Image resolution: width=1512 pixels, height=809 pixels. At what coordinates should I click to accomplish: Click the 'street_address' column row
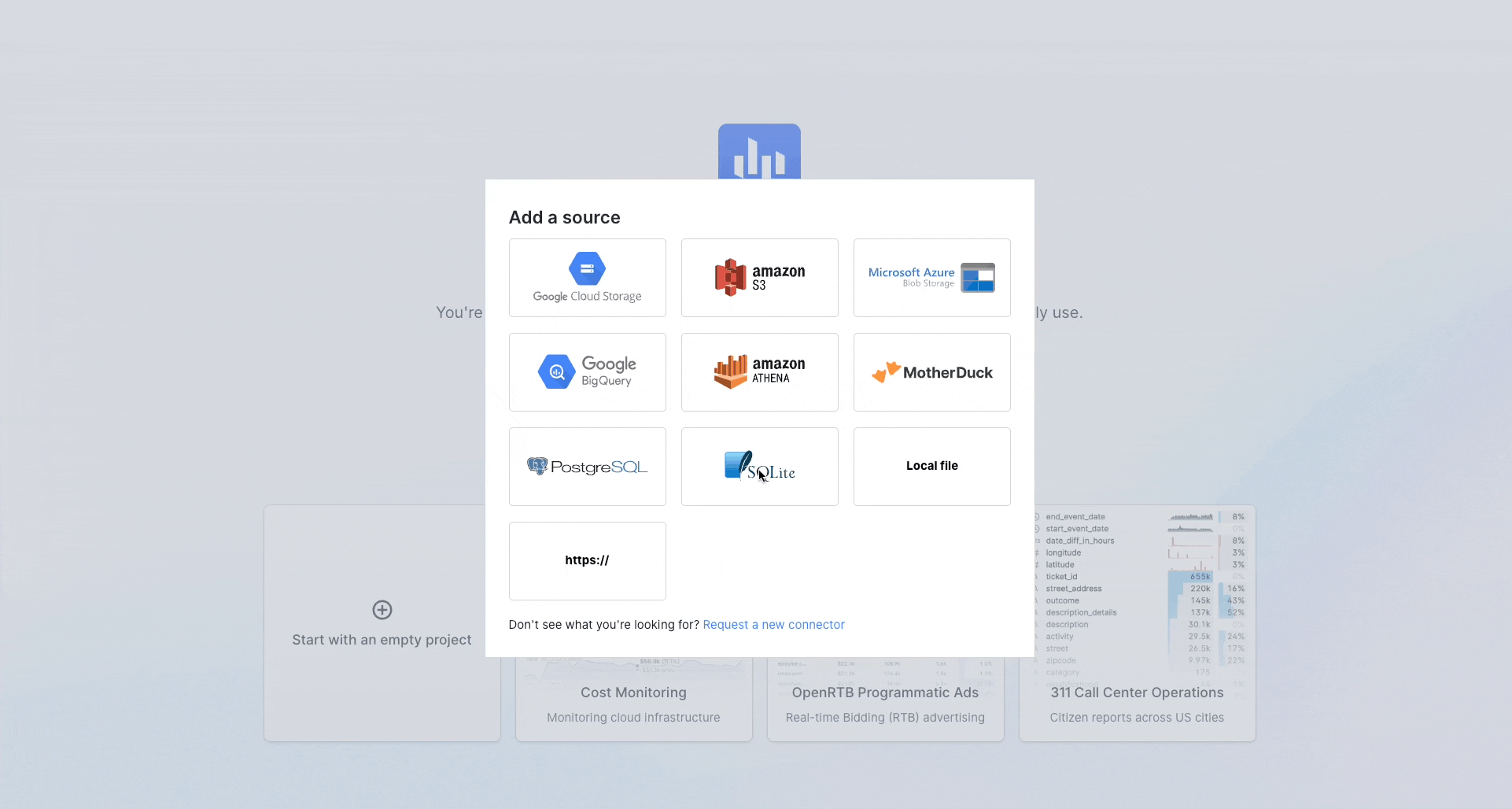pos(1141,589)
